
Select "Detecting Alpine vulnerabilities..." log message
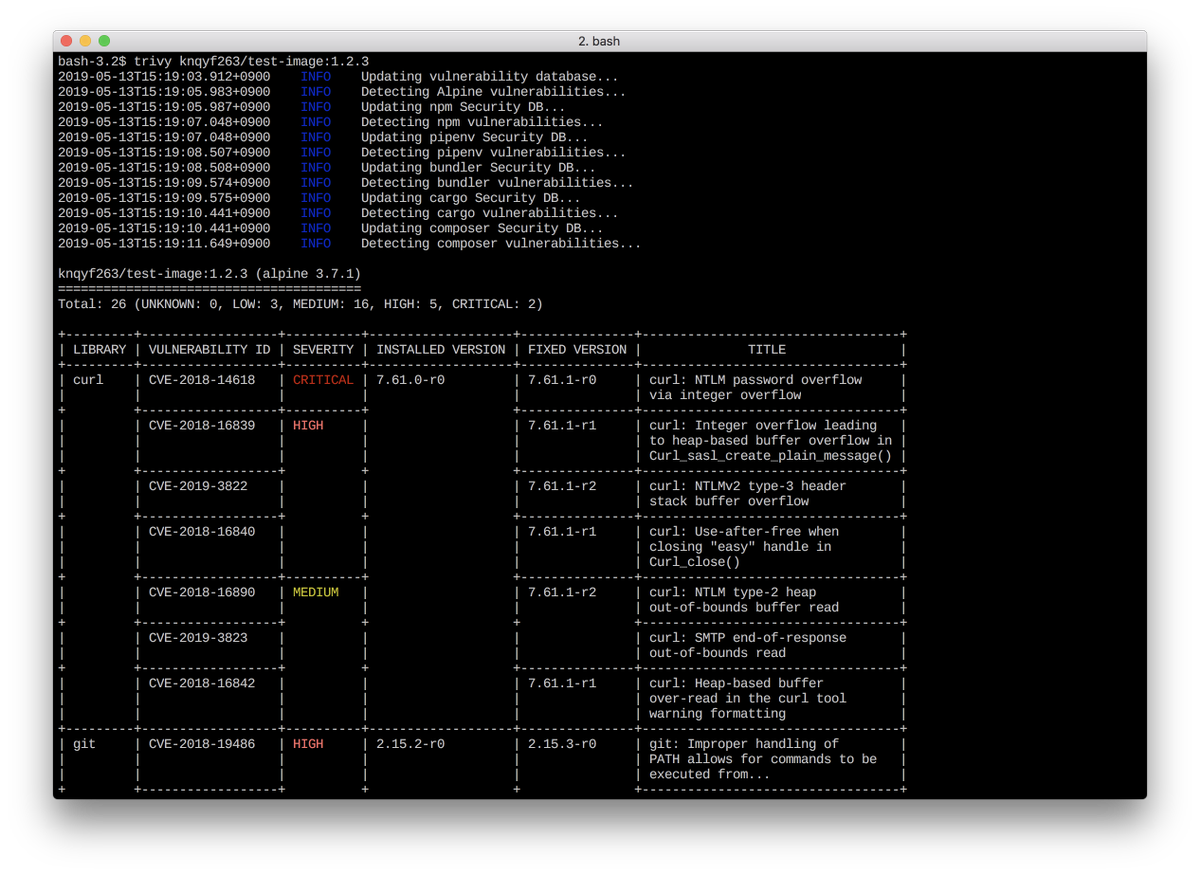[x=494, y=92]
